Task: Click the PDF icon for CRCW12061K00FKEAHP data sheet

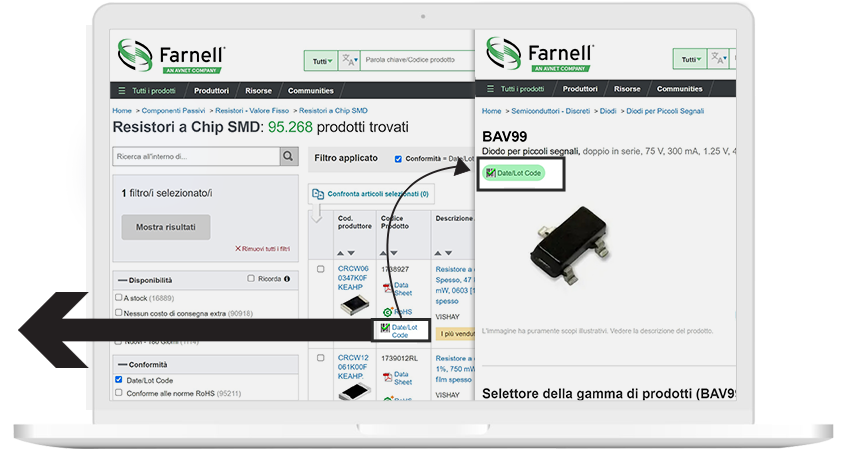Action: (387, 378)
